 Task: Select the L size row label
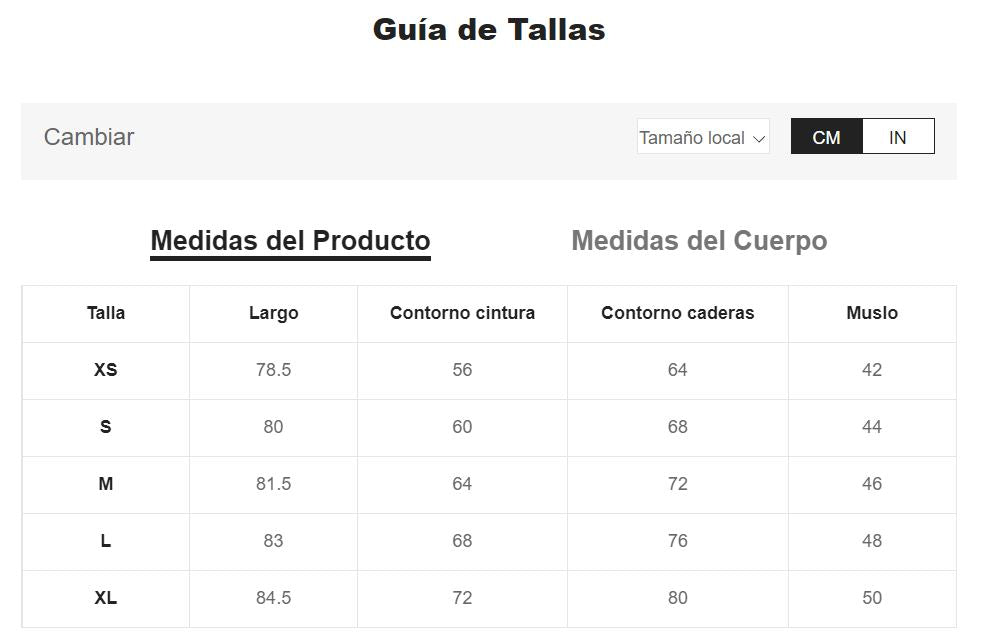pyautogui.click(x=106, y=541)
